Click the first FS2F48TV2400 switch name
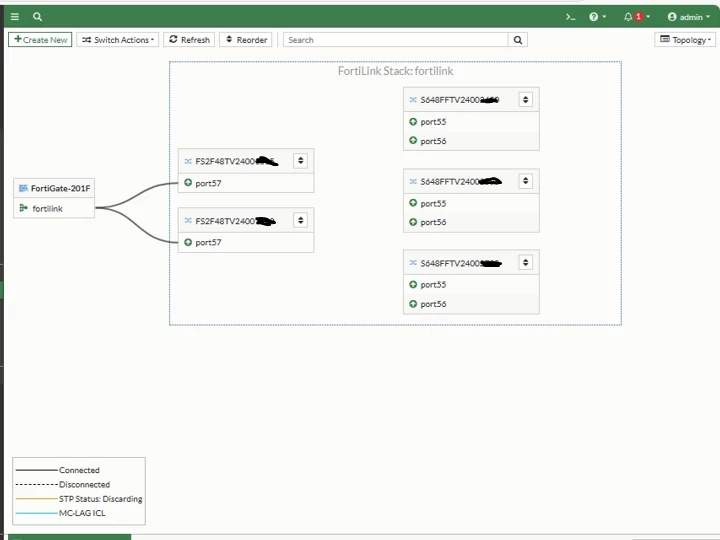Image resolution: width=720 pixels, height=540 pixels. [236, 161]
